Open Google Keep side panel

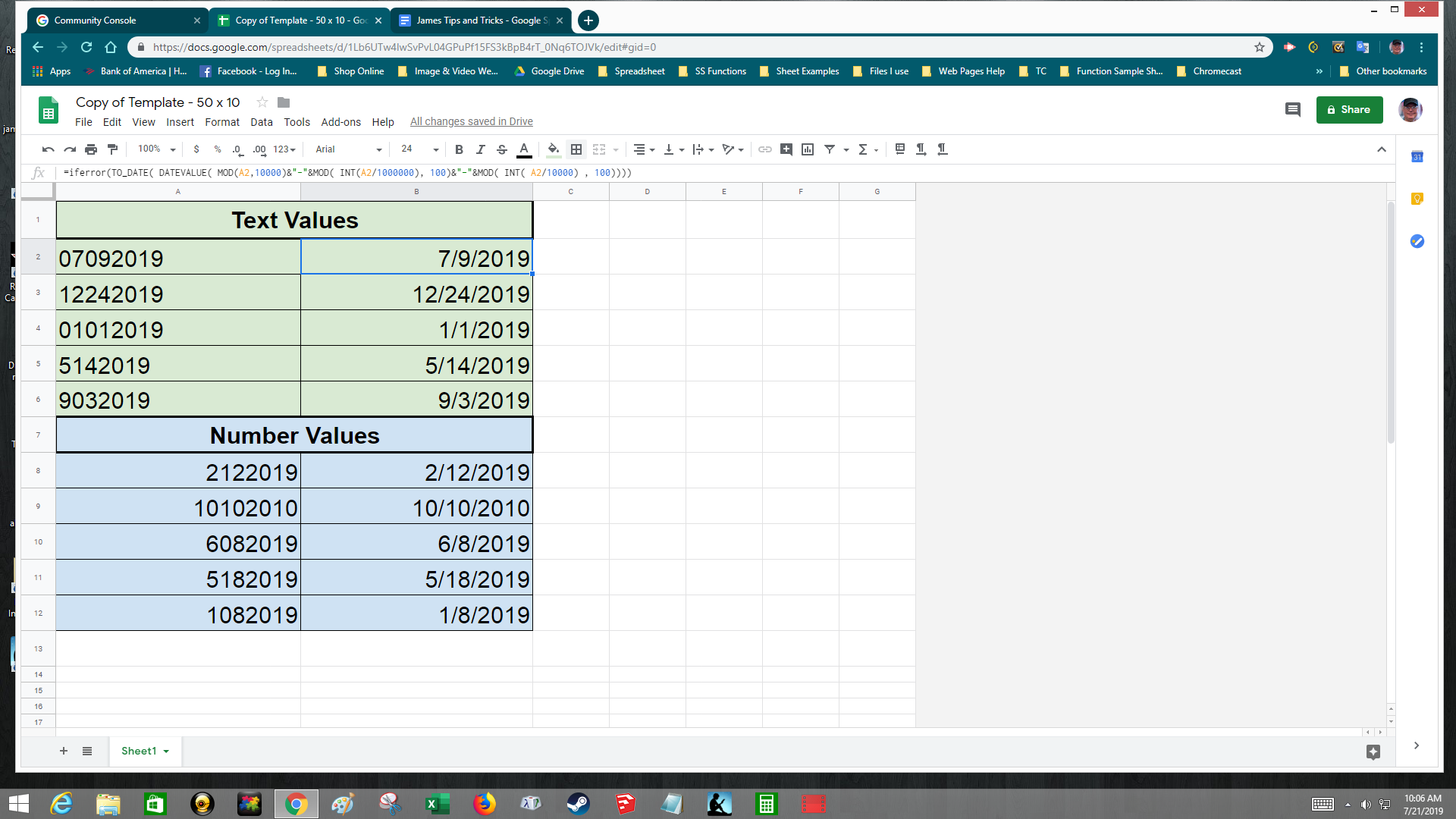(1417, 199)
